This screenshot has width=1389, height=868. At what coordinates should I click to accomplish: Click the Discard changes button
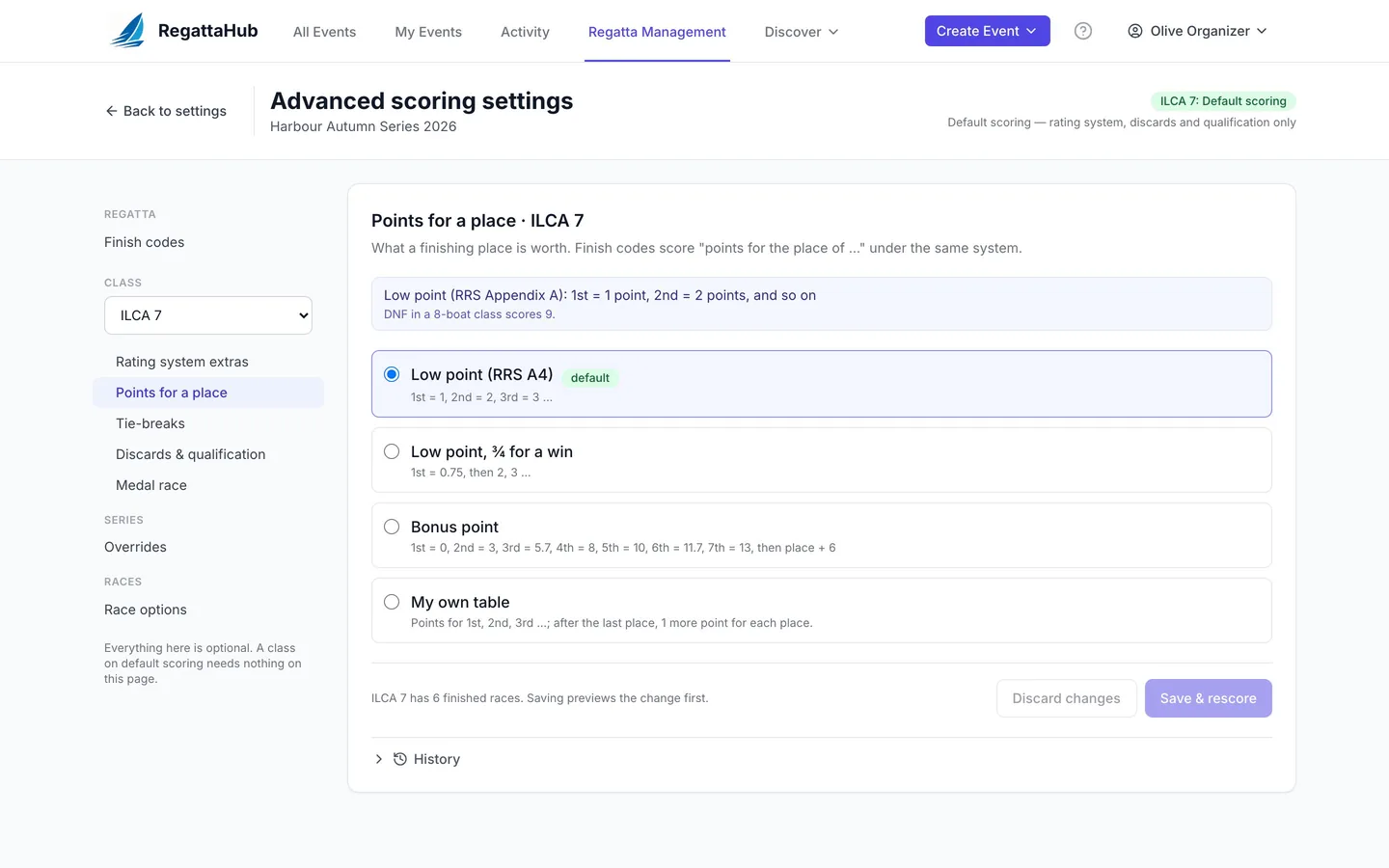click(1066, 698)
